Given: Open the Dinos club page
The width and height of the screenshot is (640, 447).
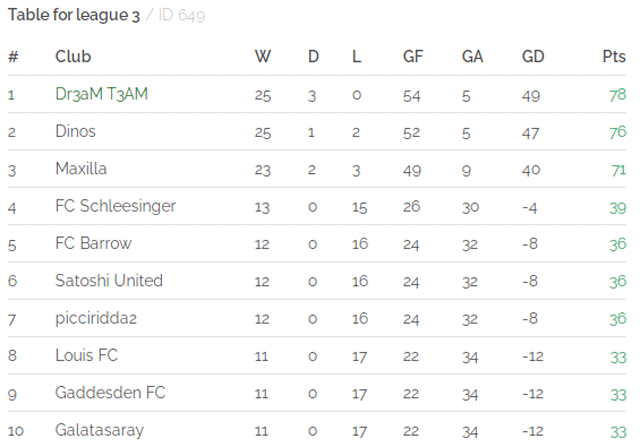Looking at the screenshot, I should point(75,131).
